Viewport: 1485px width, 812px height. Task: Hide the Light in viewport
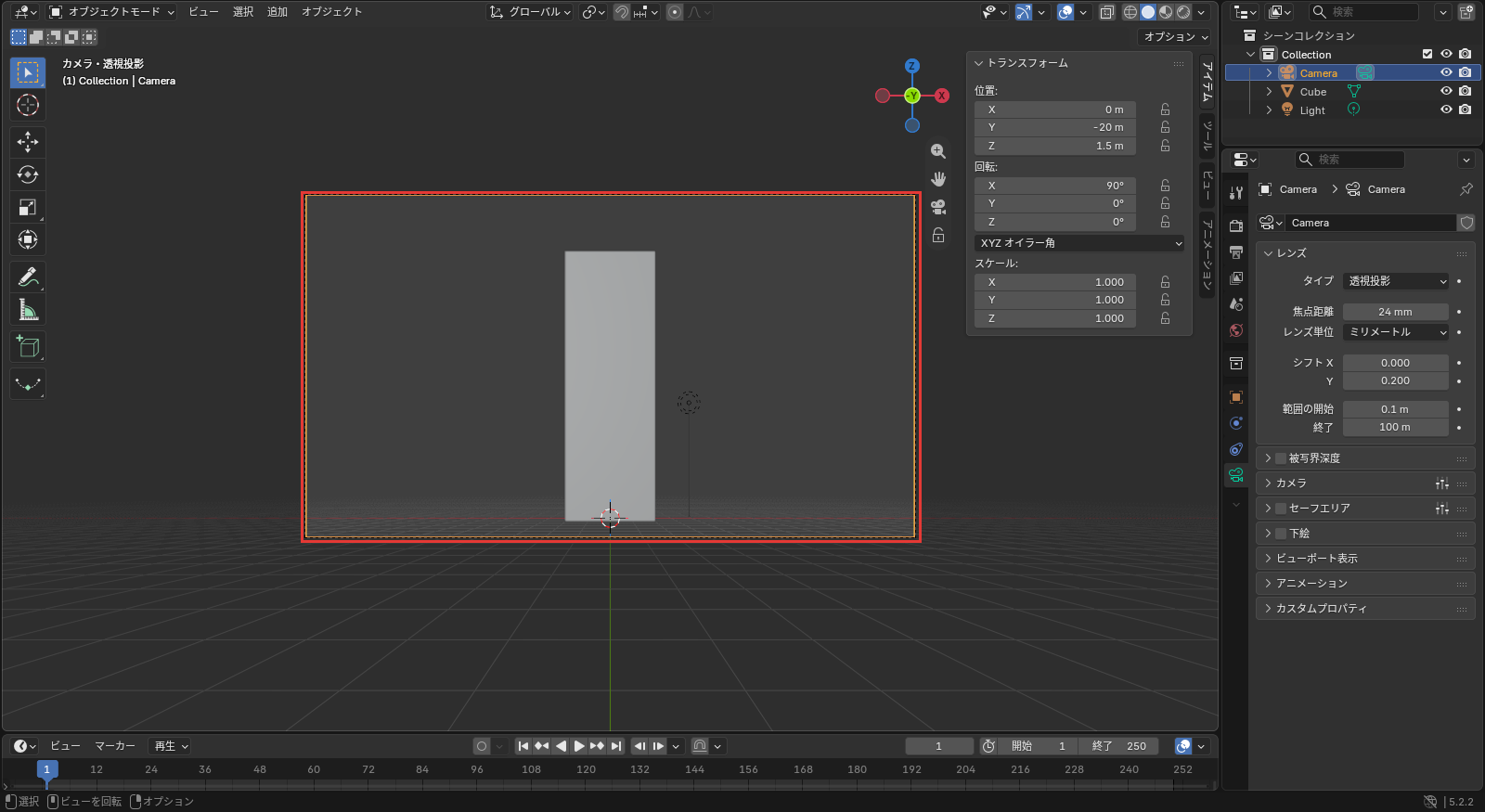click(1446, 110)
